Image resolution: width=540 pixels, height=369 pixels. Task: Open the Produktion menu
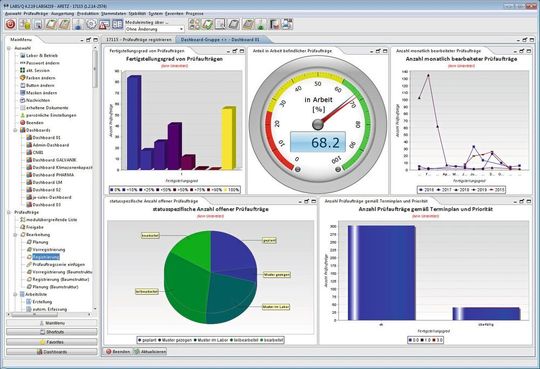point(88,13)
